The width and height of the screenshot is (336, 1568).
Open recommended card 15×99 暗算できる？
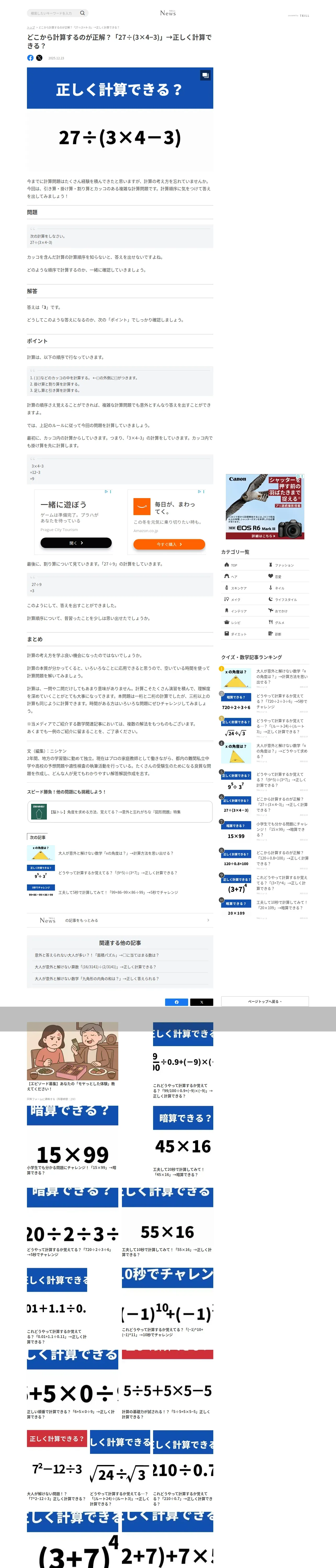pos(72,1141)
